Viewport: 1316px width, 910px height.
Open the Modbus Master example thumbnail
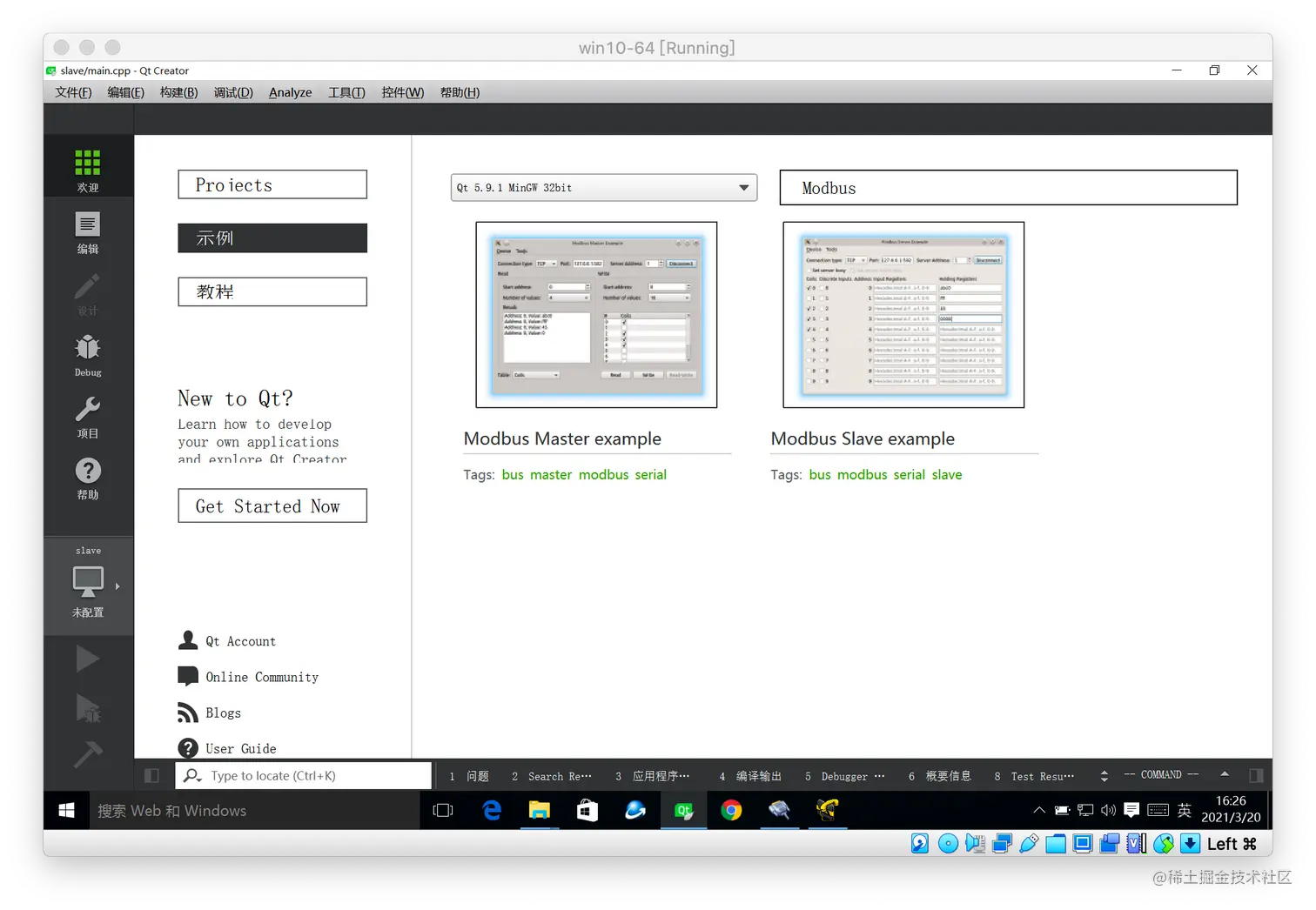tap(596, 315)
